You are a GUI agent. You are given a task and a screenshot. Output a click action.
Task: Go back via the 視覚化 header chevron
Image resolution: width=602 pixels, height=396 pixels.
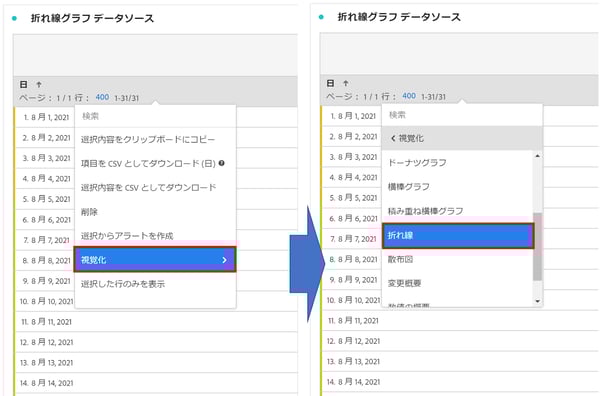point(393,138)
